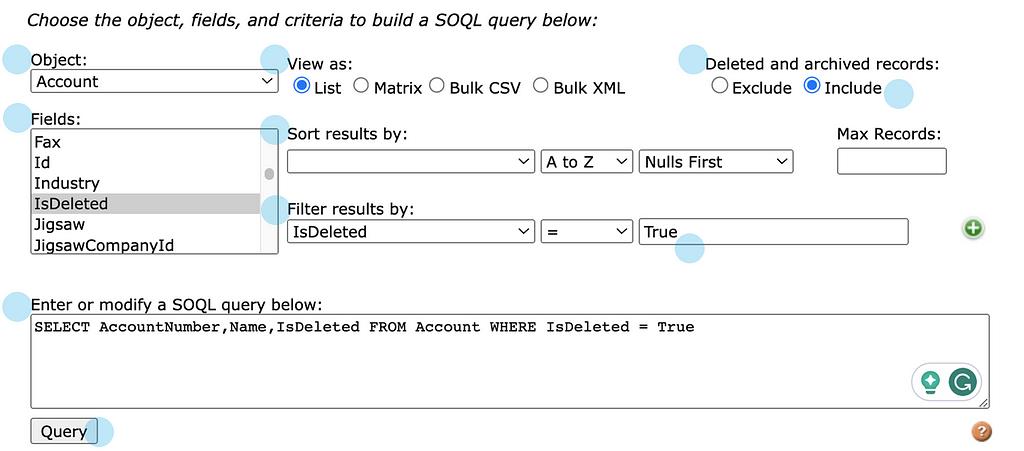The height and width of the screenshot is (451, 1024).
Task: Click the Max Records input field
Action: pos(891,161)
